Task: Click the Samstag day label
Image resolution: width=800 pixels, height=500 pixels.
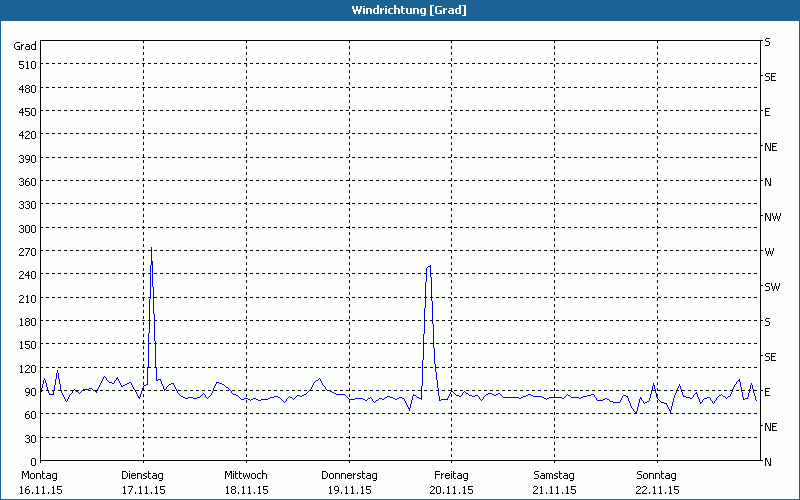Action: (x=554, y=475)
